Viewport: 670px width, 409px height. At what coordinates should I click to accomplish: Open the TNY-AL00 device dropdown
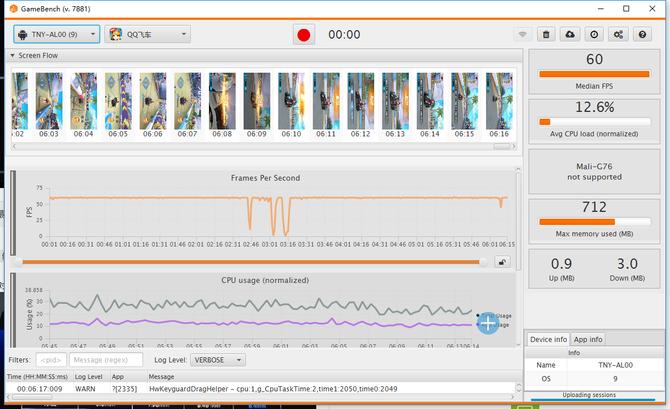click(56, 34)
